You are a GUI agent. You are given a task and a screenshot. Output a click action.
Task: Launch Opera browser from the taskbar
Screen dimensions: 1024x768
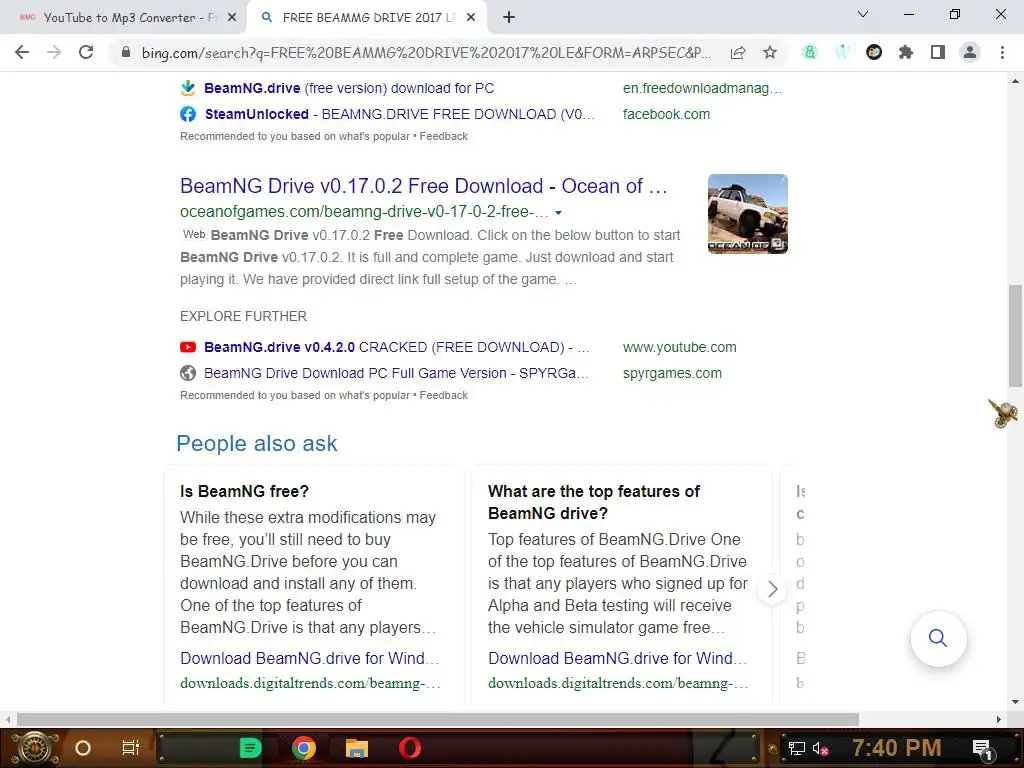click(x=410, y=748)
